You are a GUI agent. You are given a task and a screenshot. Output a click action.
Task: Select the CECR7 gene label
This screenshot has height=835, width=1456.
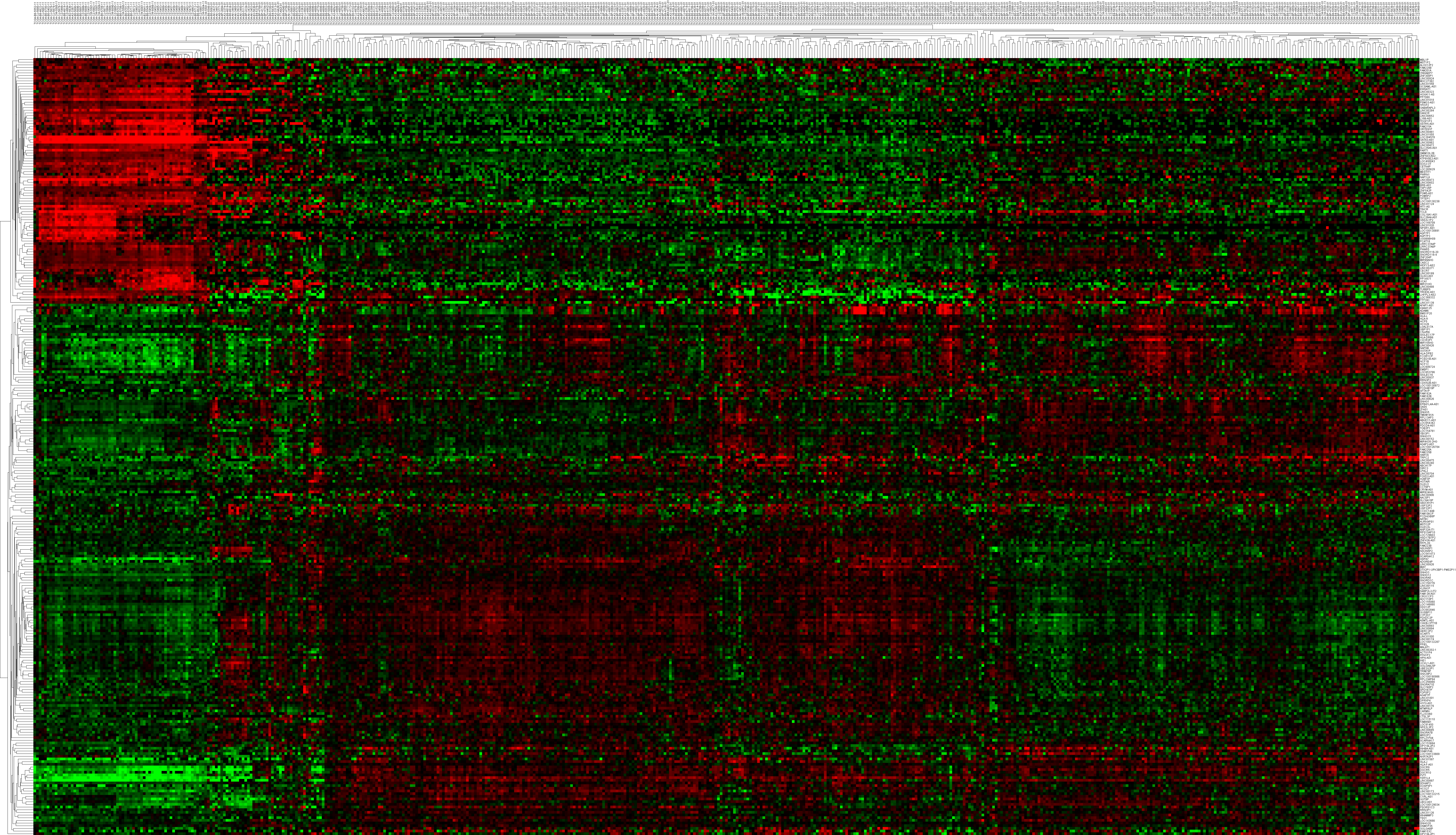click(x=1424, y=271)
